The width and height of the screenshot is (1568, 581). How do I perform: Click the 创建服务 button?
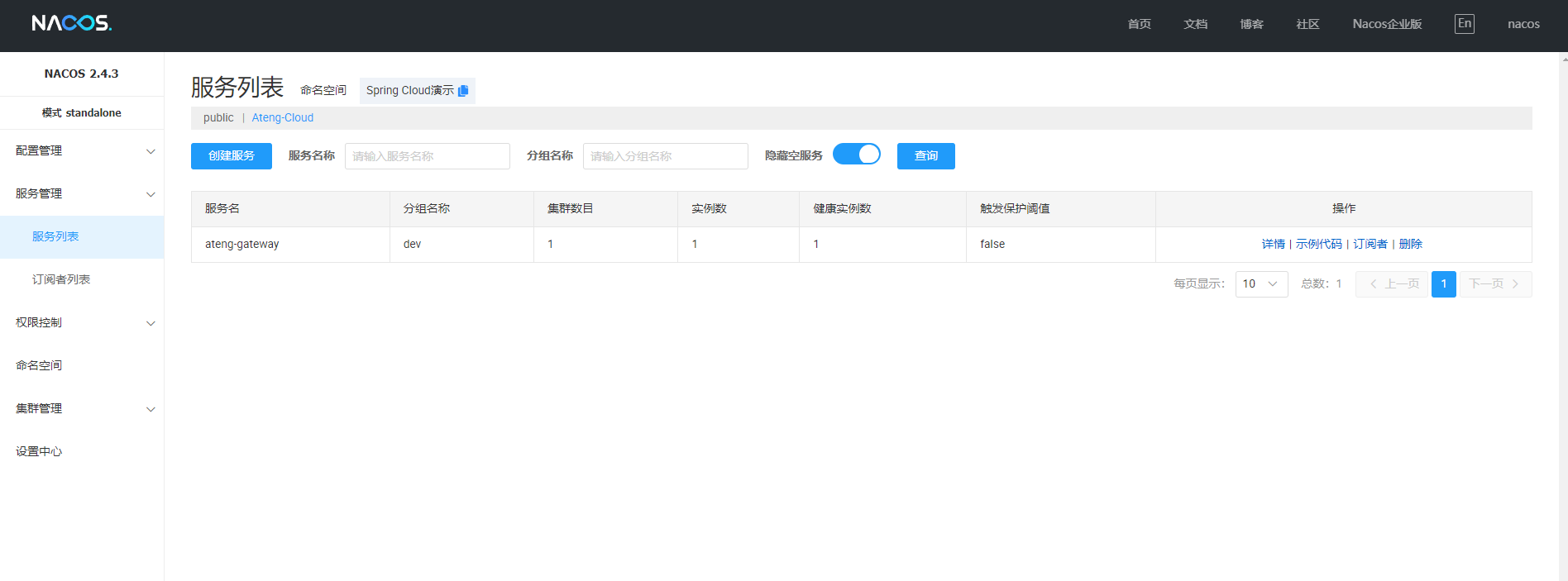click(231, 156)
